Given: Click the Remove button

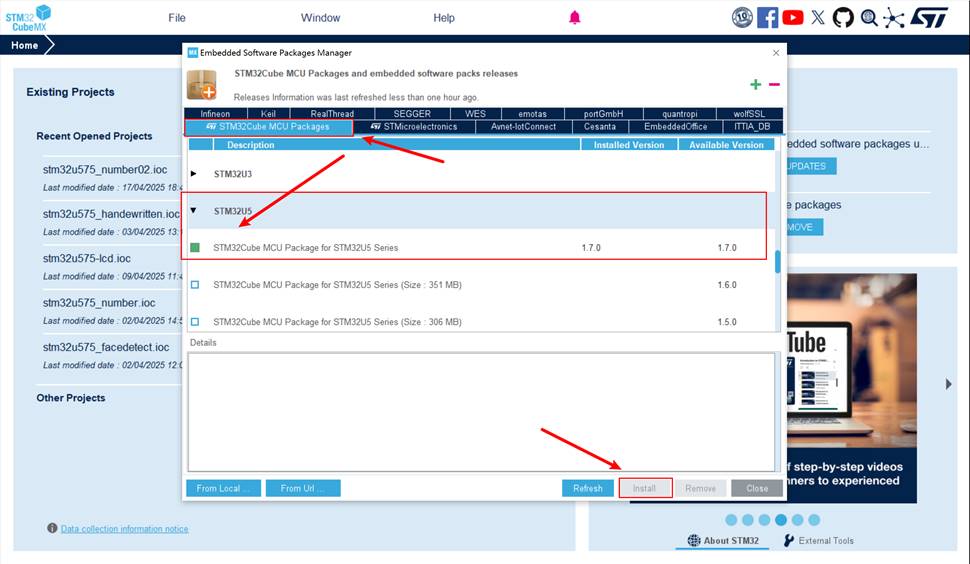Looking at the screenshot, I should (700, 488).
